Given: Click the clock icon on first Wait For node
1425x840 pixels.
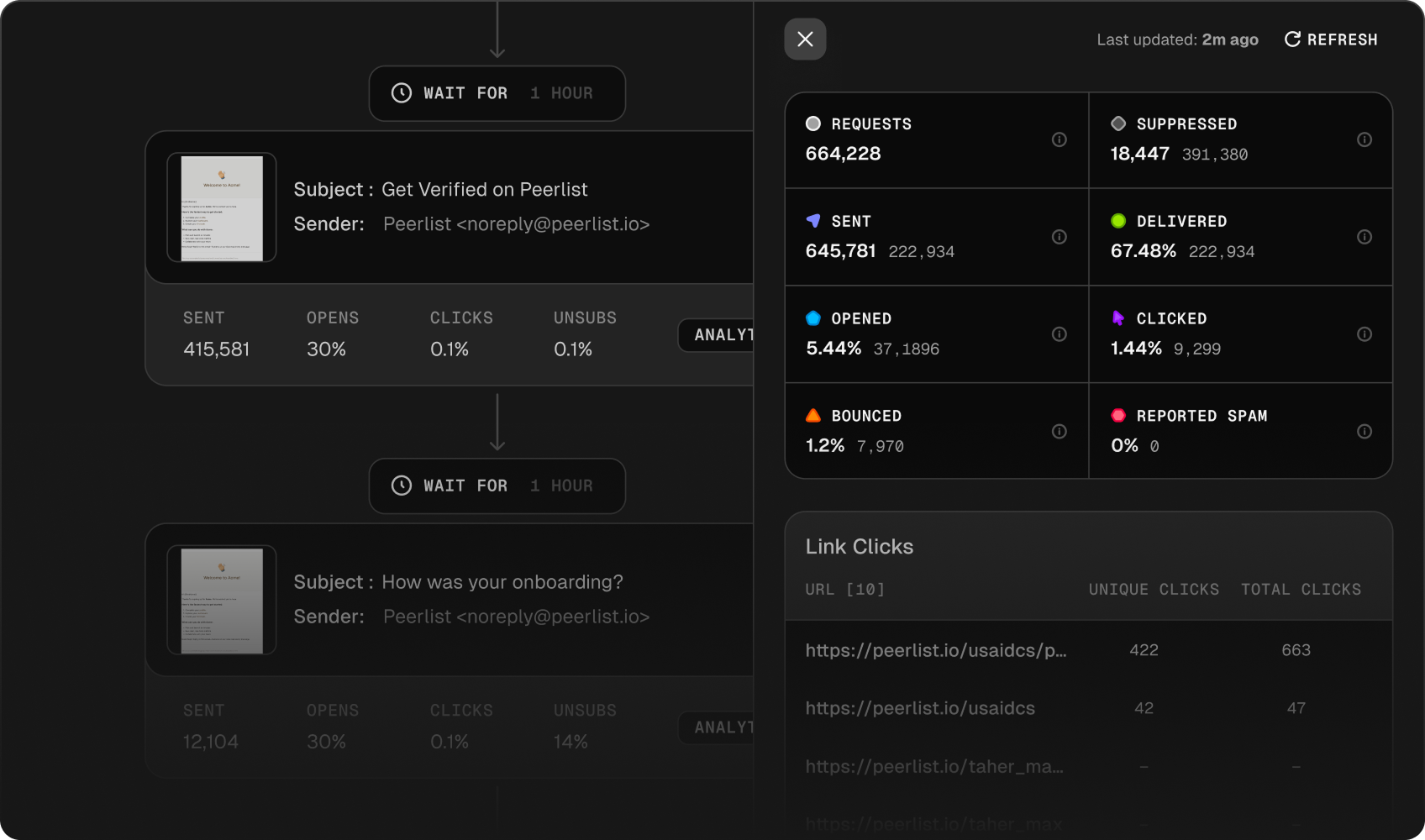Looking at the screenshot, I should click(x=401, y=93).
